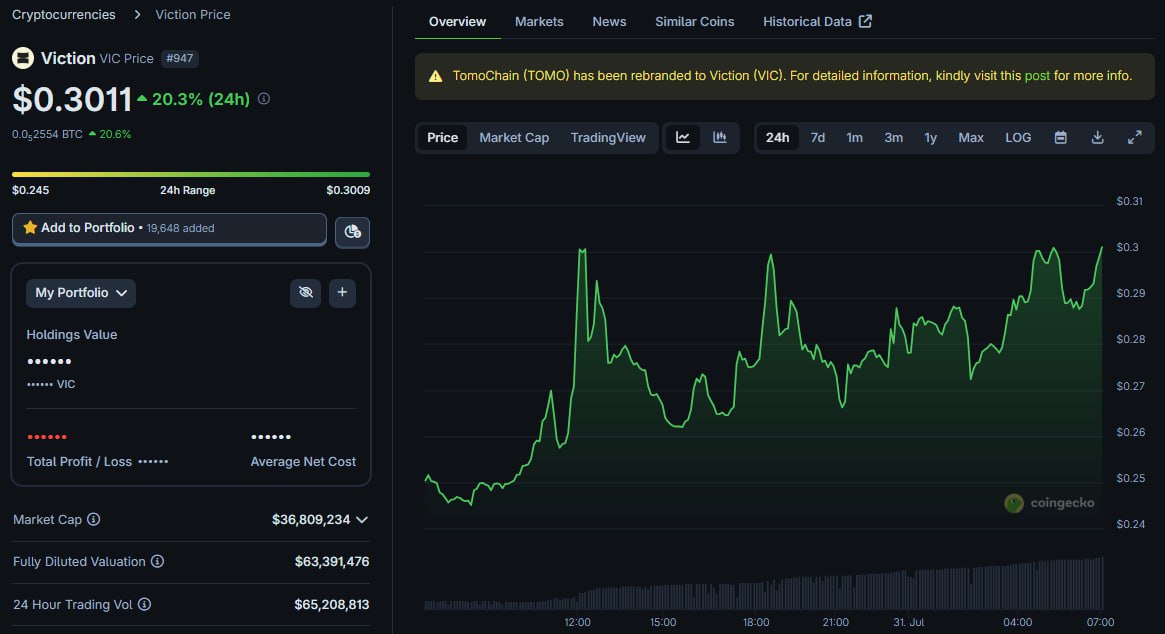Open the Similar Coins tab
The width and height of the screenshot is (1165, 634).
click(694, 22)
